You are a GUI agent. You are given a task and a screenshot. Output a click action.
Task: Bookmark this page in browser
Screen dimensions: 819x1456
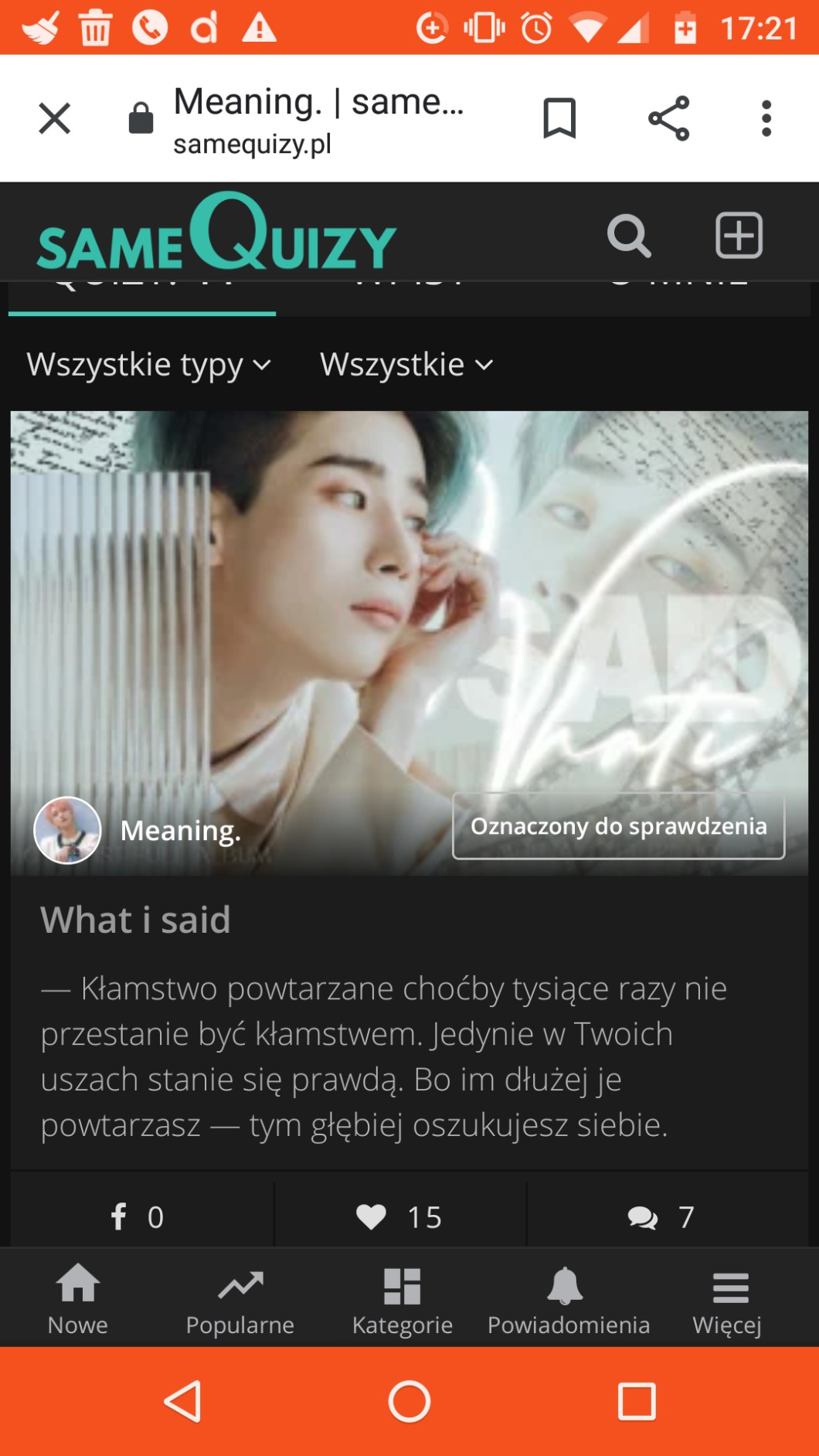point(559,118)
